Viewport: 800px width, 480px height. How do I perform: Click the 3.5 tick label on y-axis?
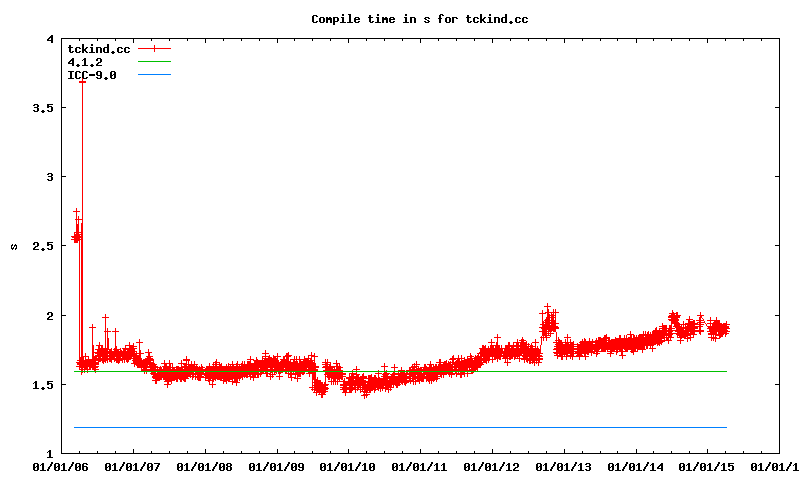43,108
